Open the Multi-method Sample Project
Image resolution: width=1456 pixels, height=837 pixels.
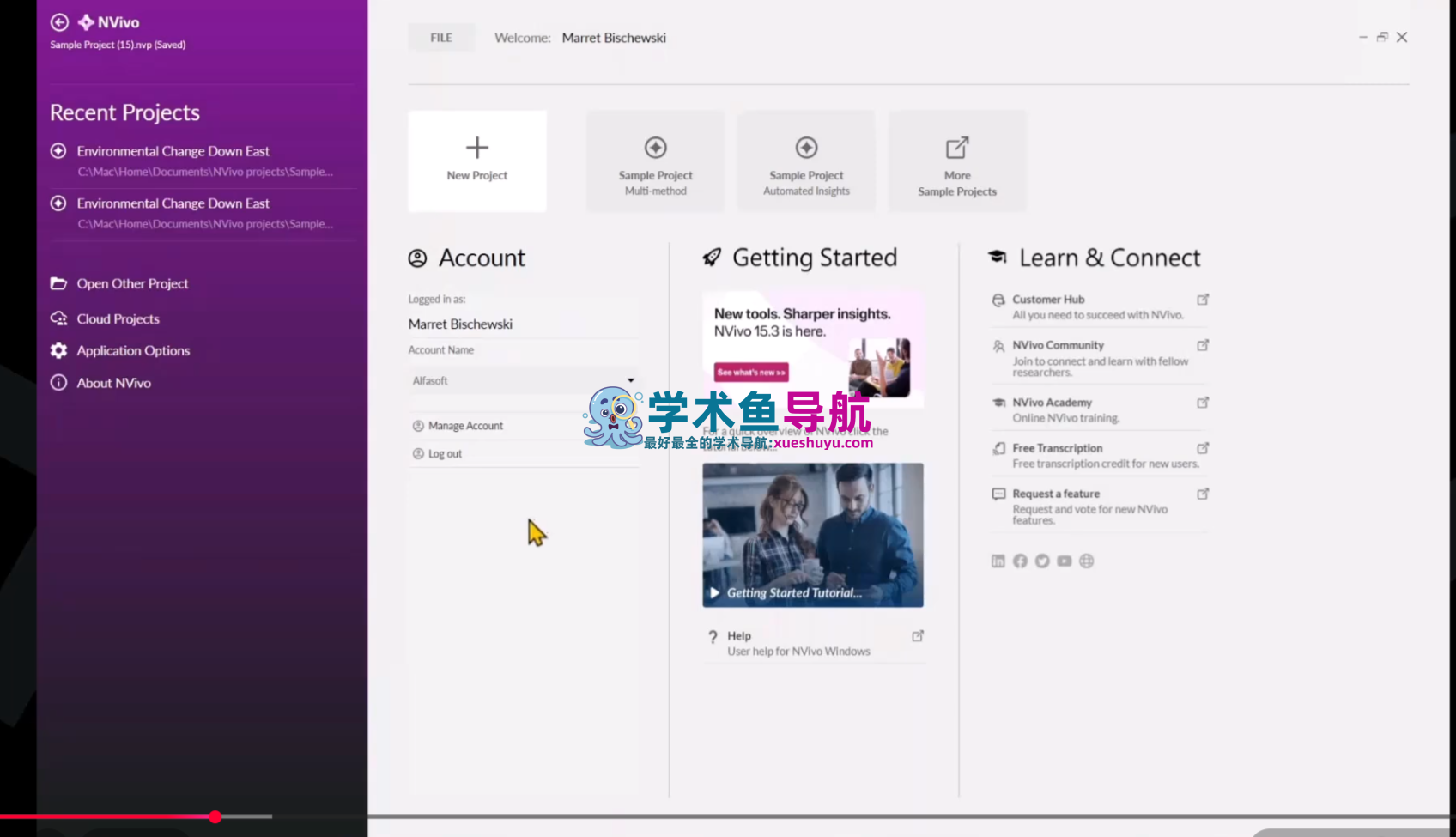655,161
